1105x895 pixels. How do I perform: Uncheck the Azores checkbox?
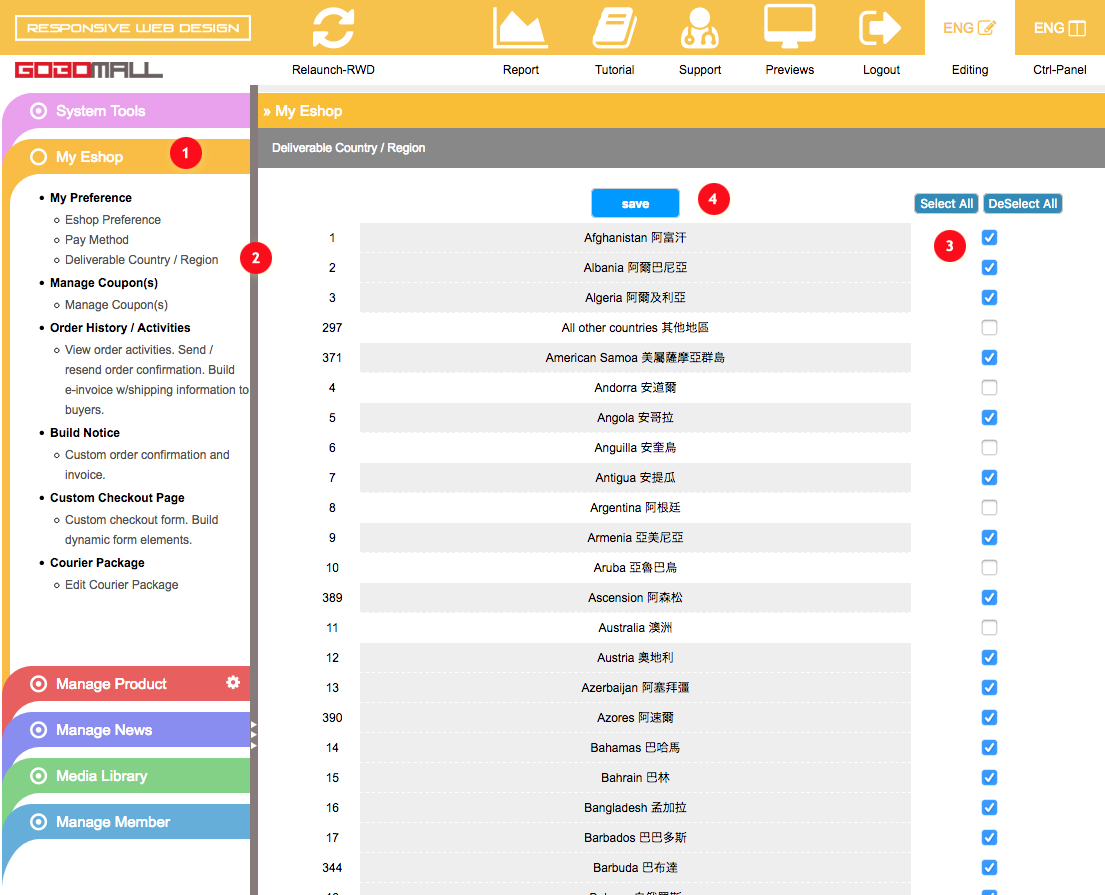click(989, 717)
